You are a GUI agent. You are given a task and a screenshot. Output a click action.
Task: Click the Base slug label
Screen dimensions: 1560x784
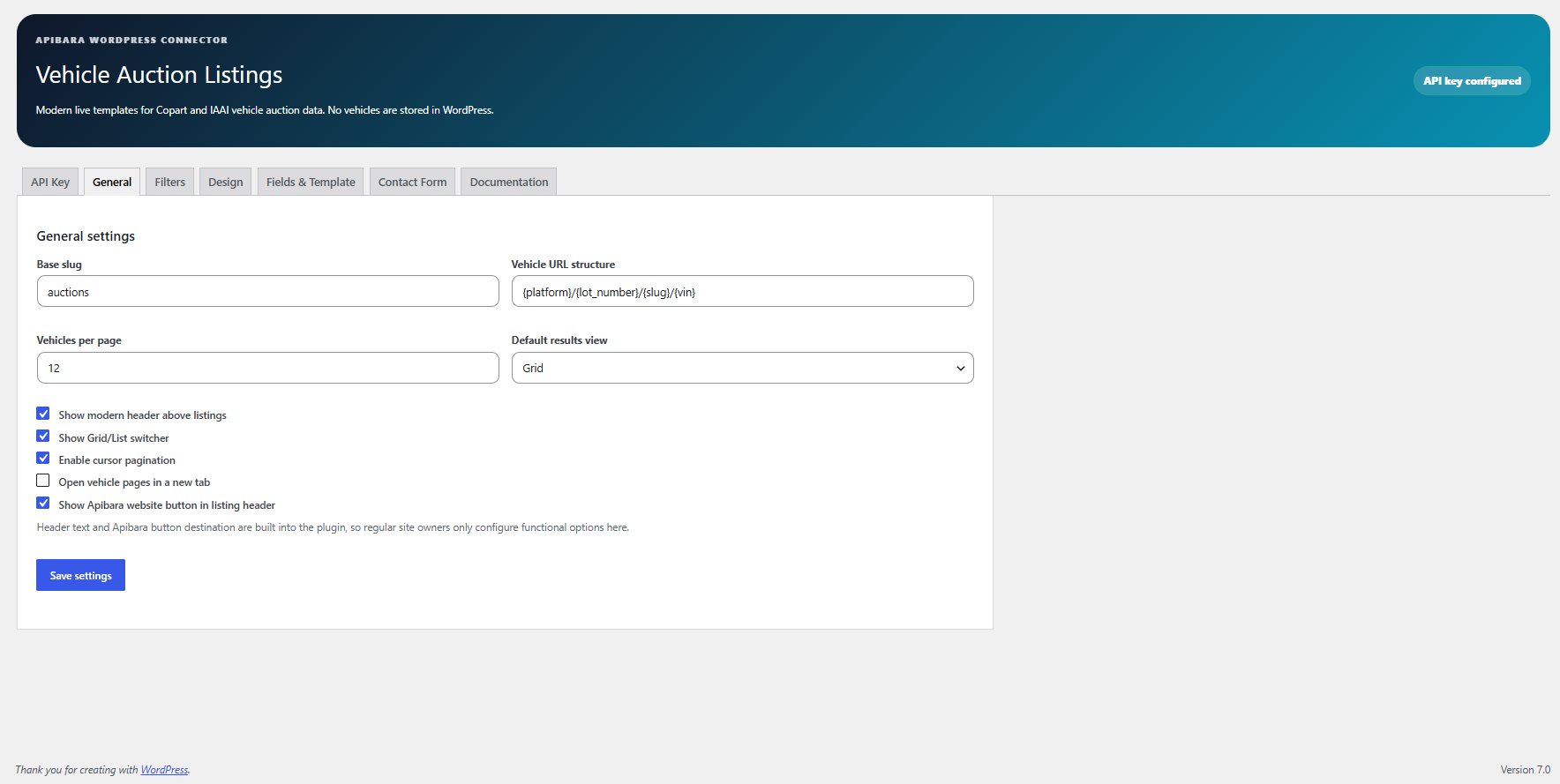59,265
